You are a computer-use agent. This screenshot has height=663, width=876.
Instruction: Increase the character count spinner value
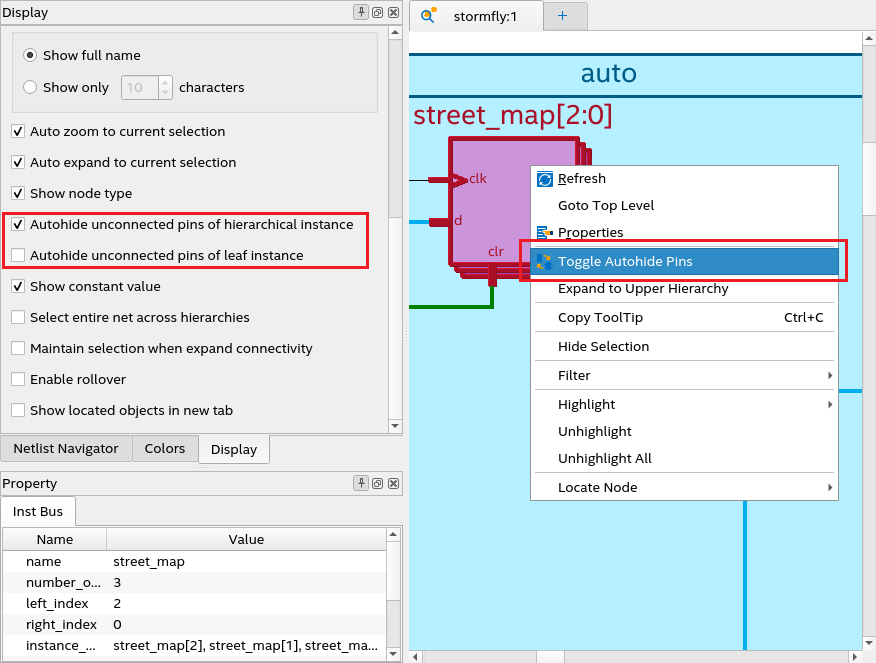click(165, 82)
